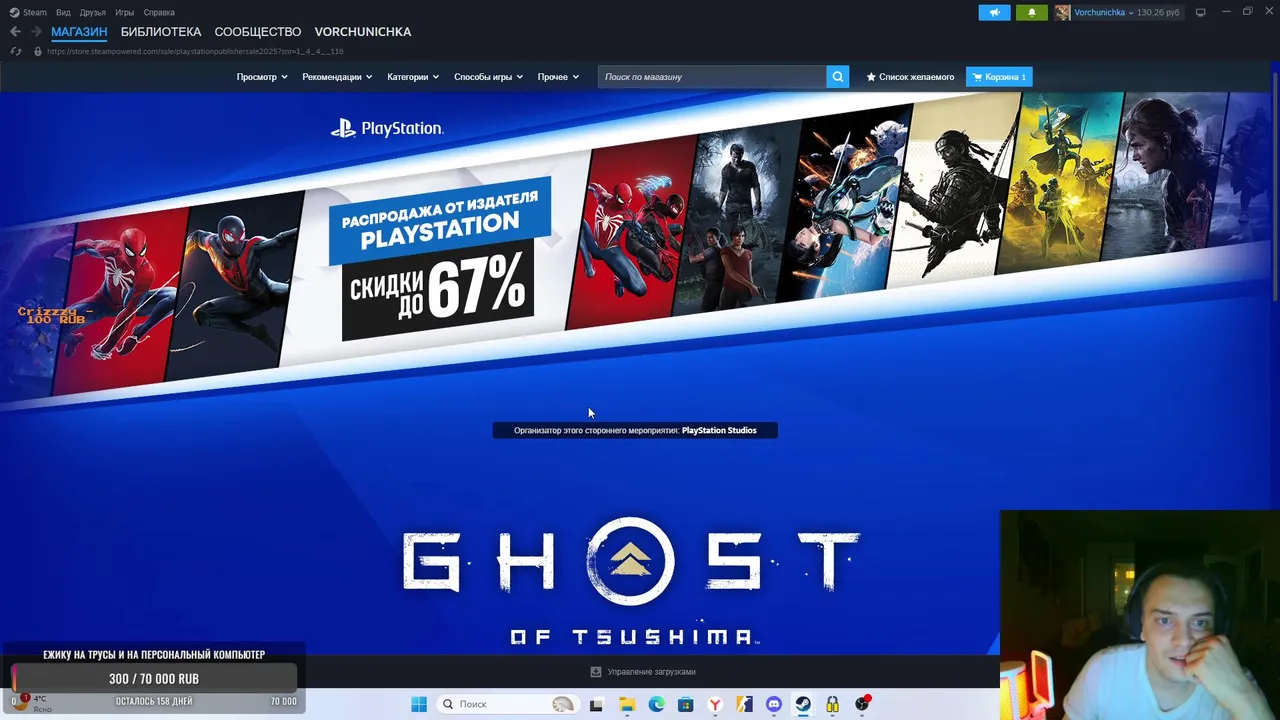Expand the Прочее dropdown
Image resolution: width=1280 pixels, height=720 pixels.
558,77
